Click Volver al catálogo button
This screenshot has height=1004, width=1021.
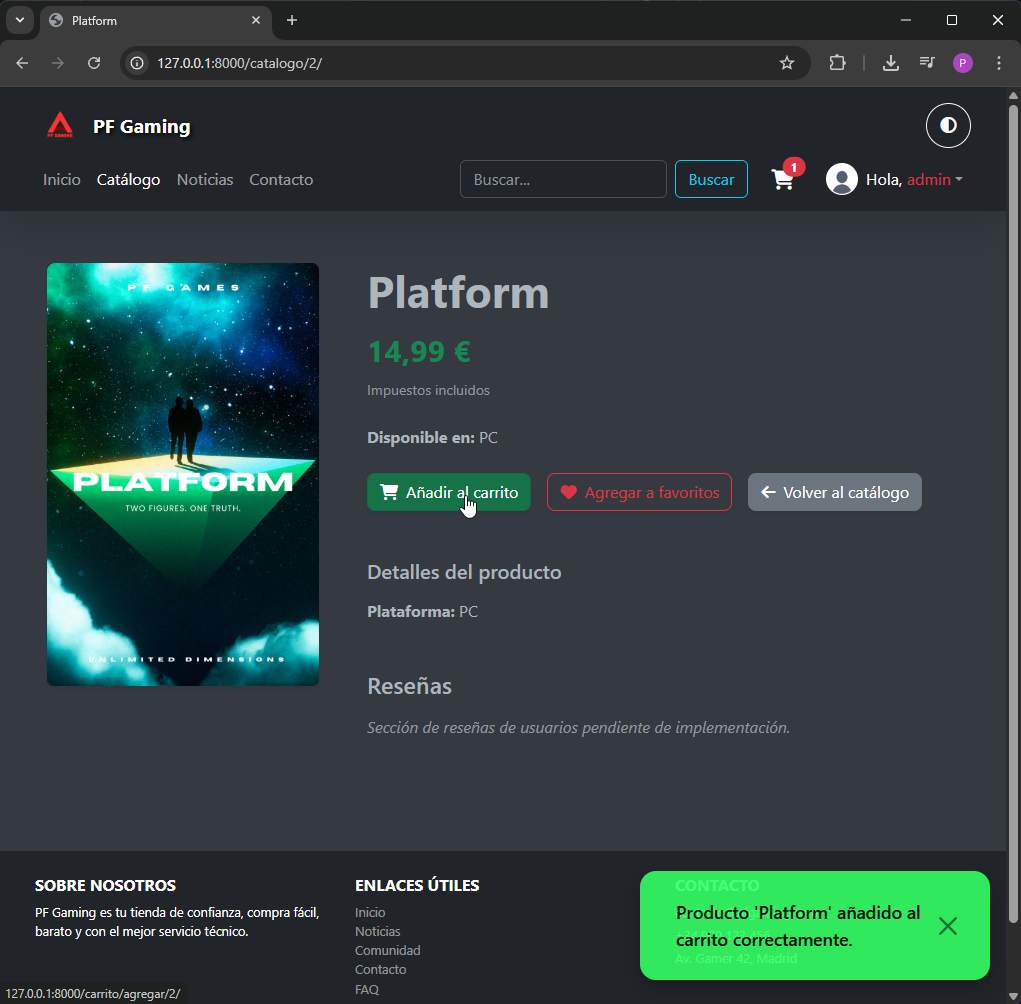click(835, 492)
